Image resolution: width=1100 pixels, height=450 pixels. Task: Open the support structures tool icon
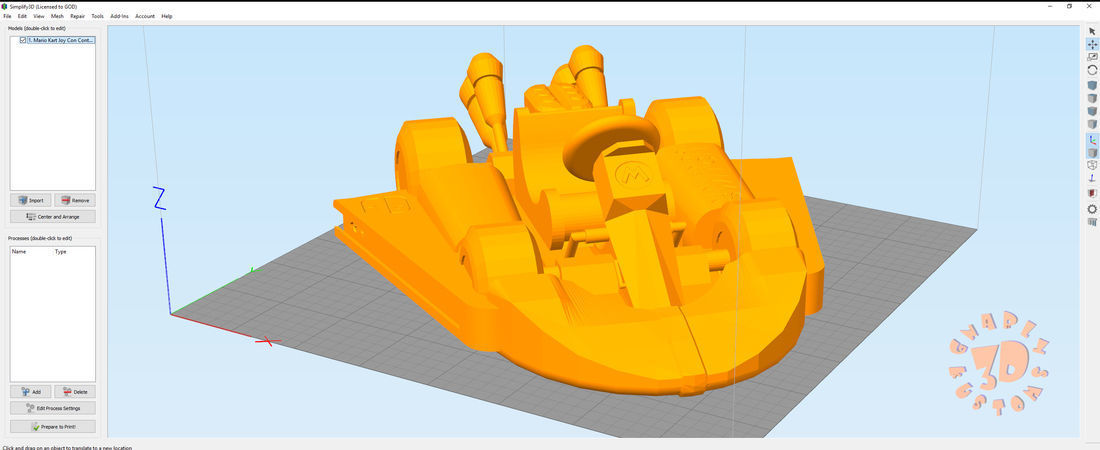click(1092, 222)
